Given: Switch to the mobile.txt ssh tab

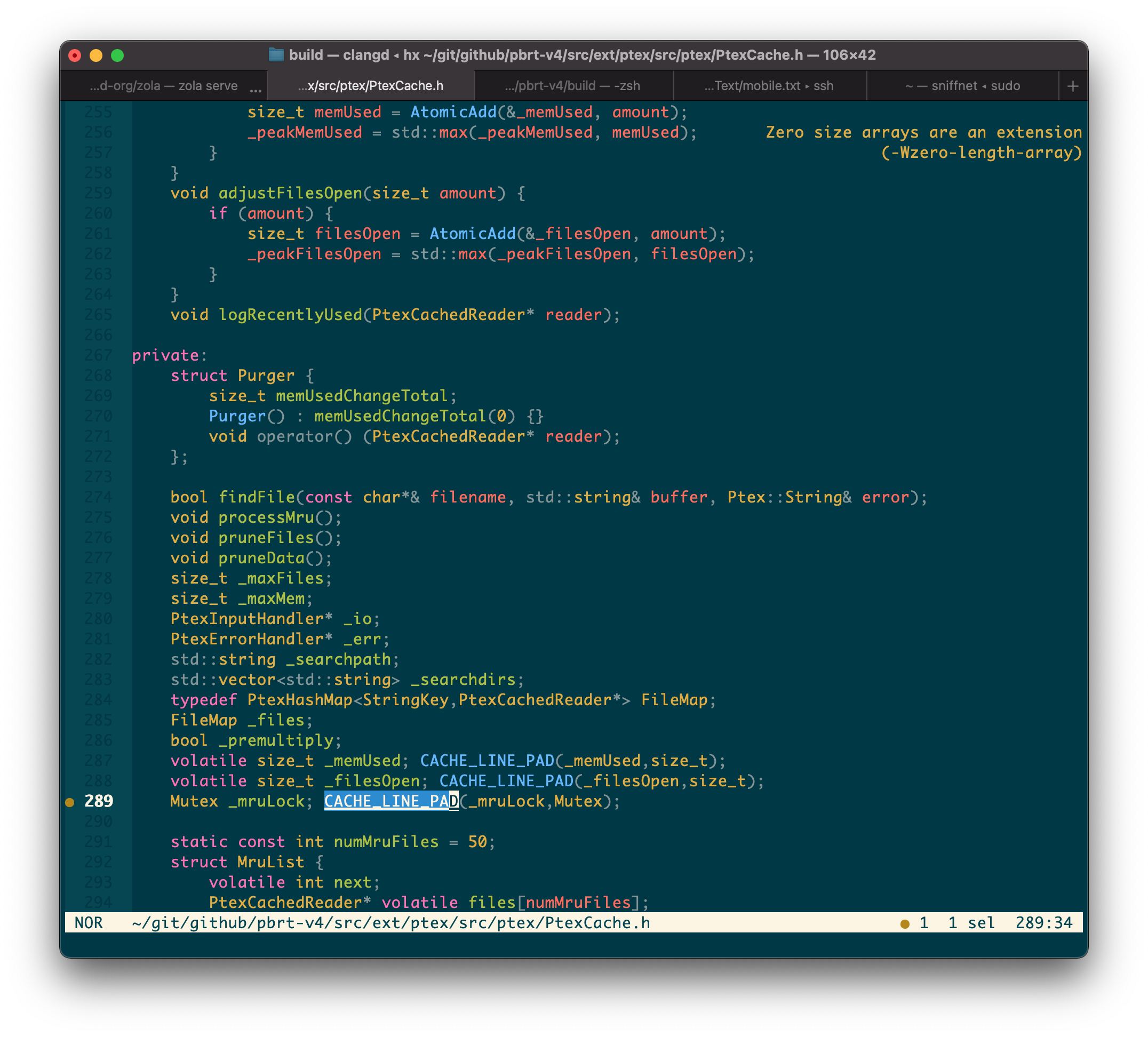Looking at the screenshot, I should click(x=769, y=85).
